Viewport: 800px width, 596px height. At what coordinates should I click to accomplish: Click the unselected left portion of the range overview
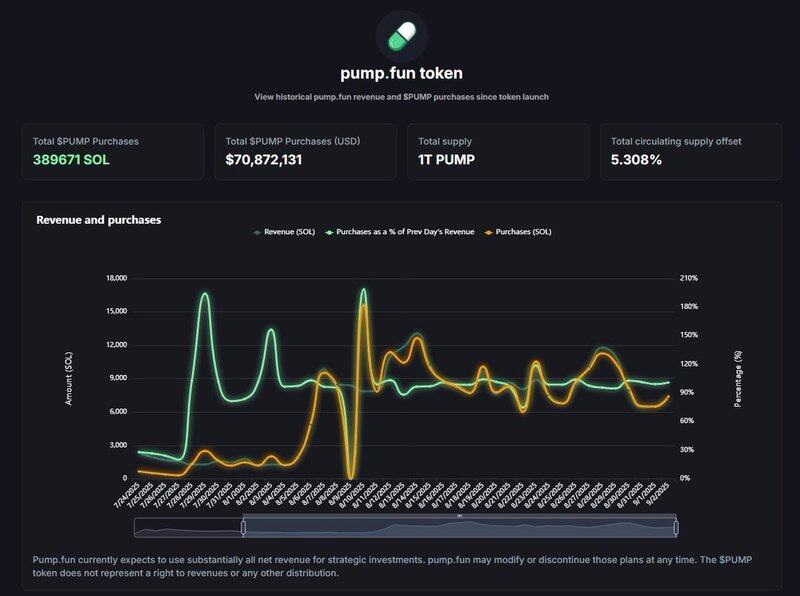click(x=188, y=528)
